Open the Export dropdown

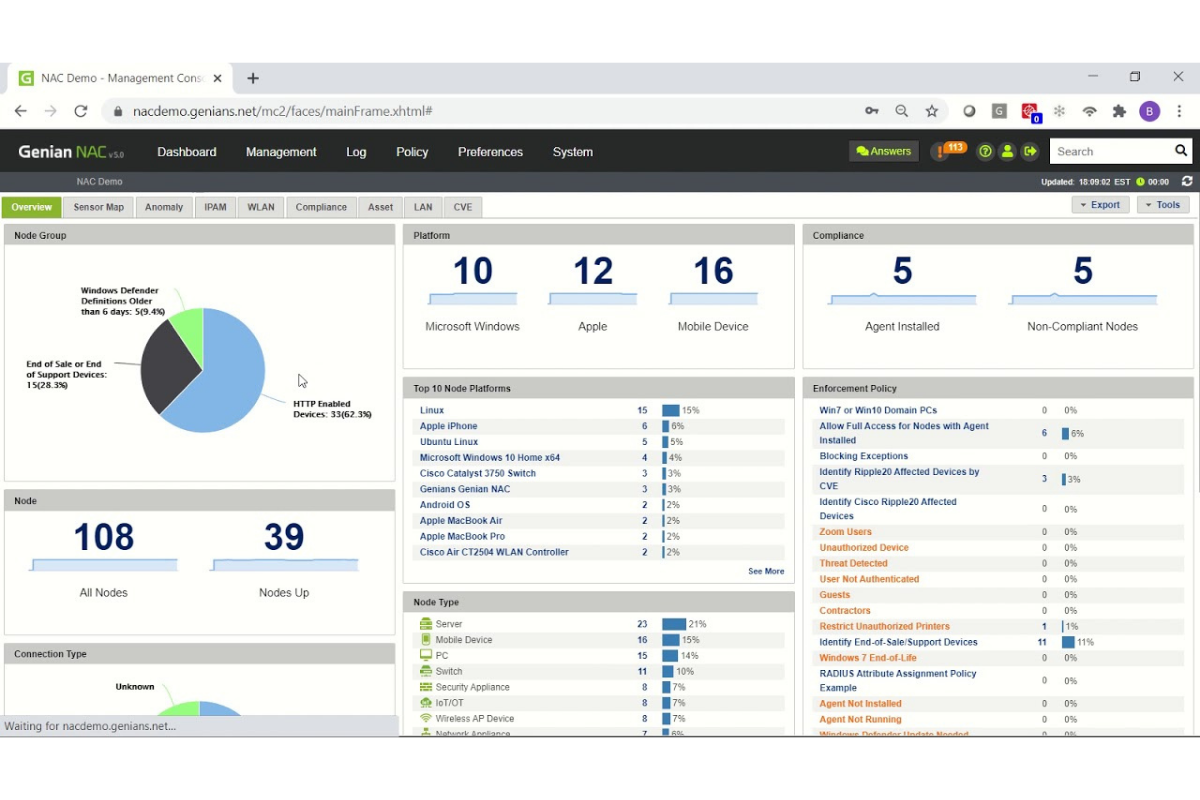[x=1100, y=204]
